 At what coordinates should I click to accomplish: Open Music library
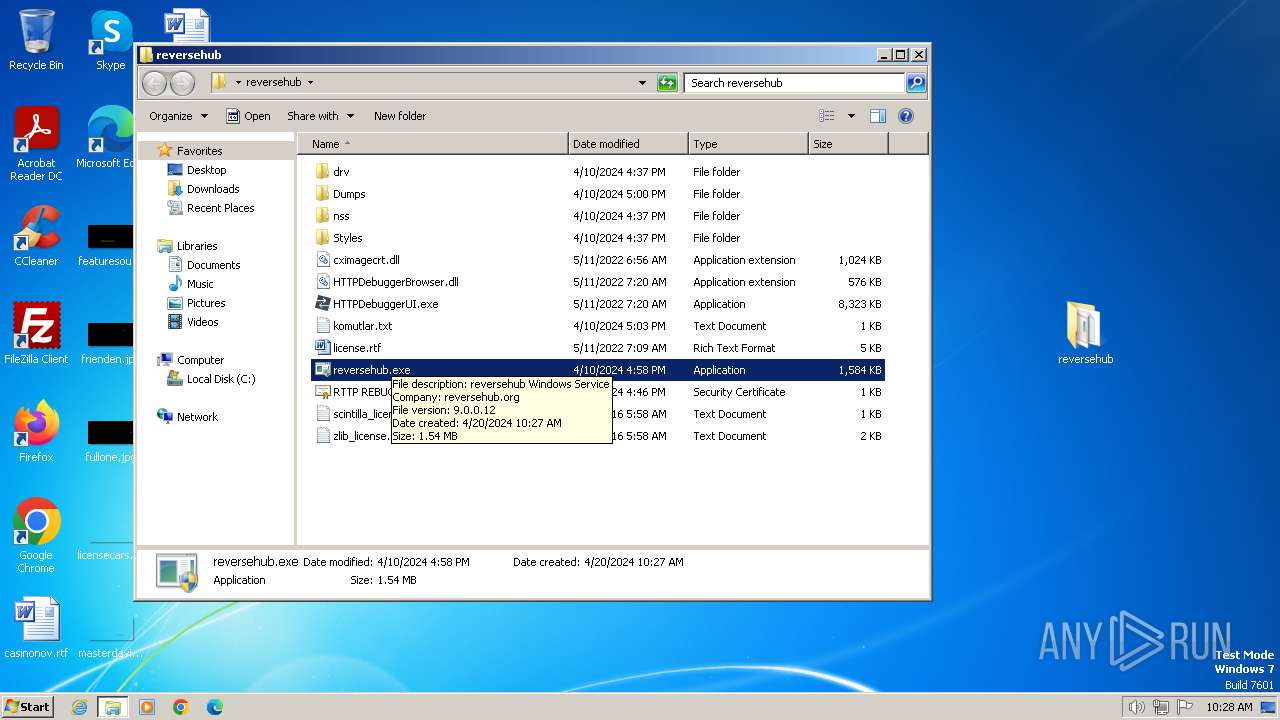(200, 284)
